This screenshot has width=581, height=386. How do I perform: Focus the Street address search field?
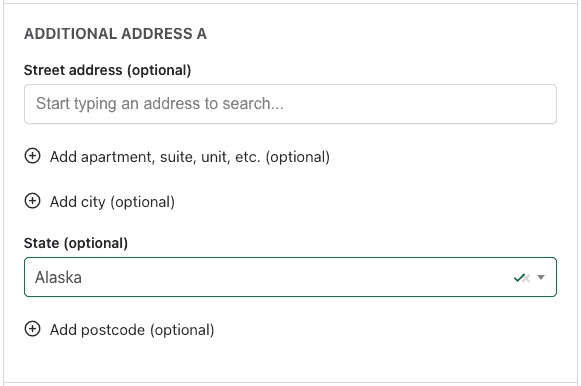290,104
